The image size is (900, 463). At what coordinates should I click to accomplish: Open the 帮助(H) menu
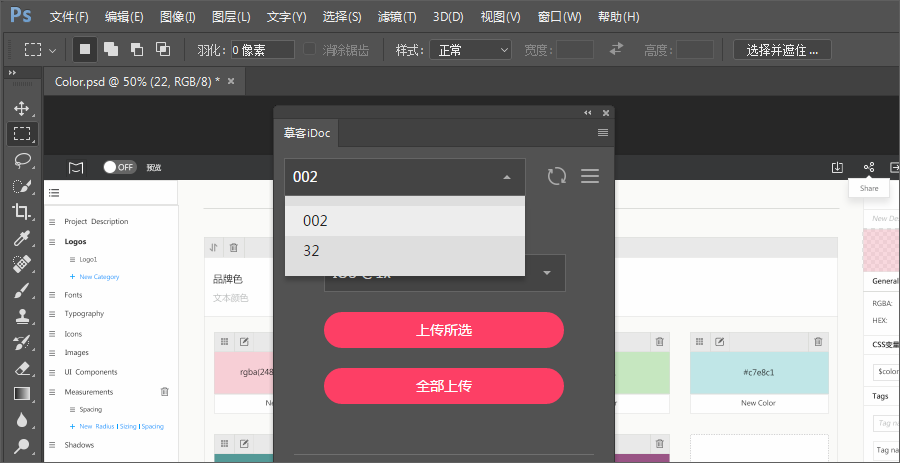pos(618,17)
